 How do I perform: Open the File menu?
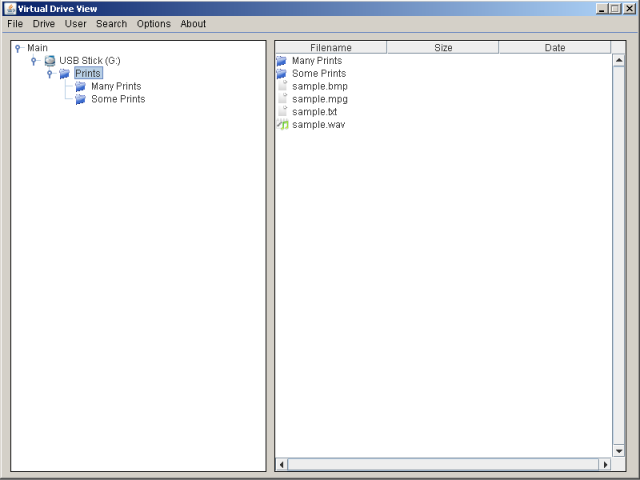point(15,24)
